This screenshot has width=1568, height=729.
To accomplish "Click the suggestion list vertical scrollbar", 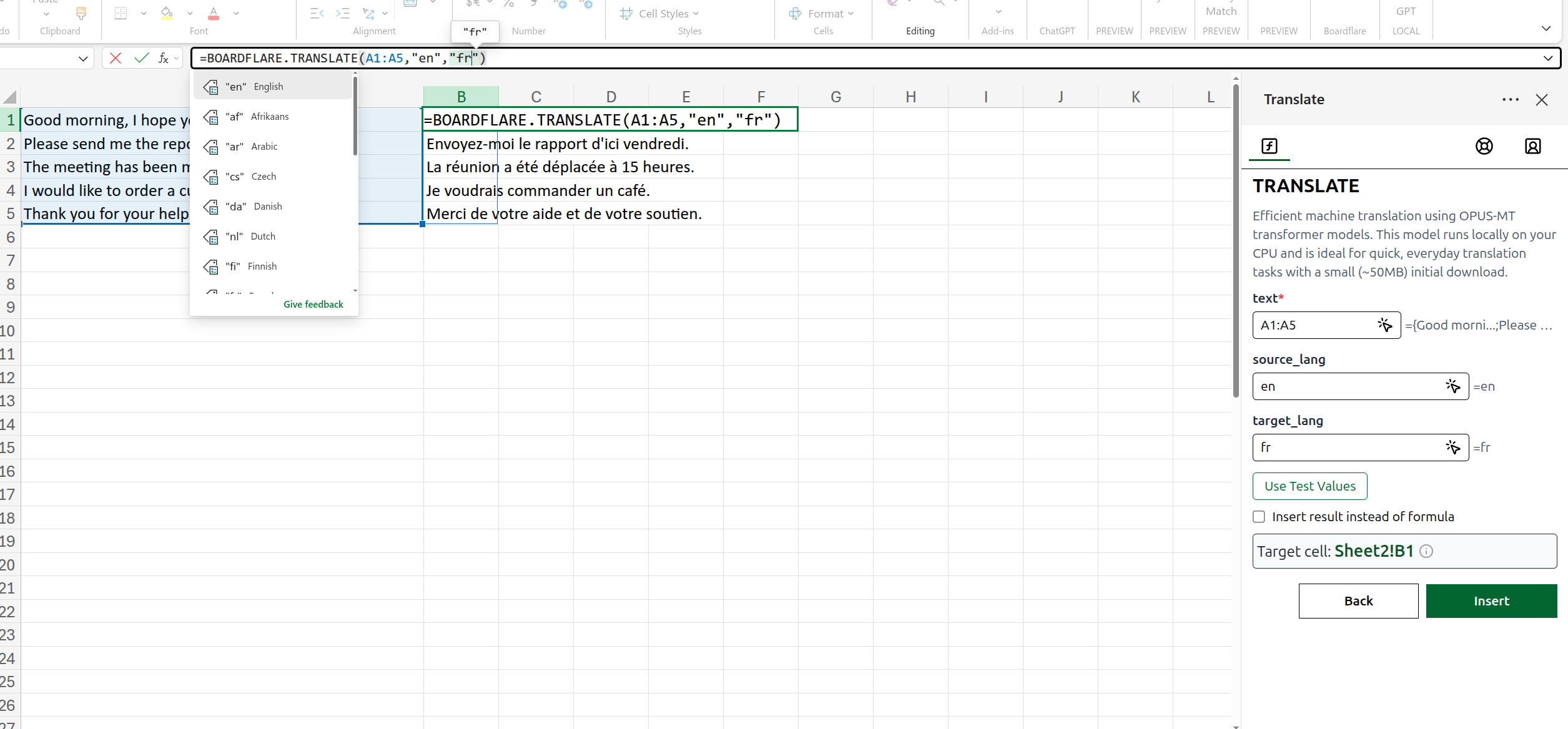I will [x=355, y=115].
